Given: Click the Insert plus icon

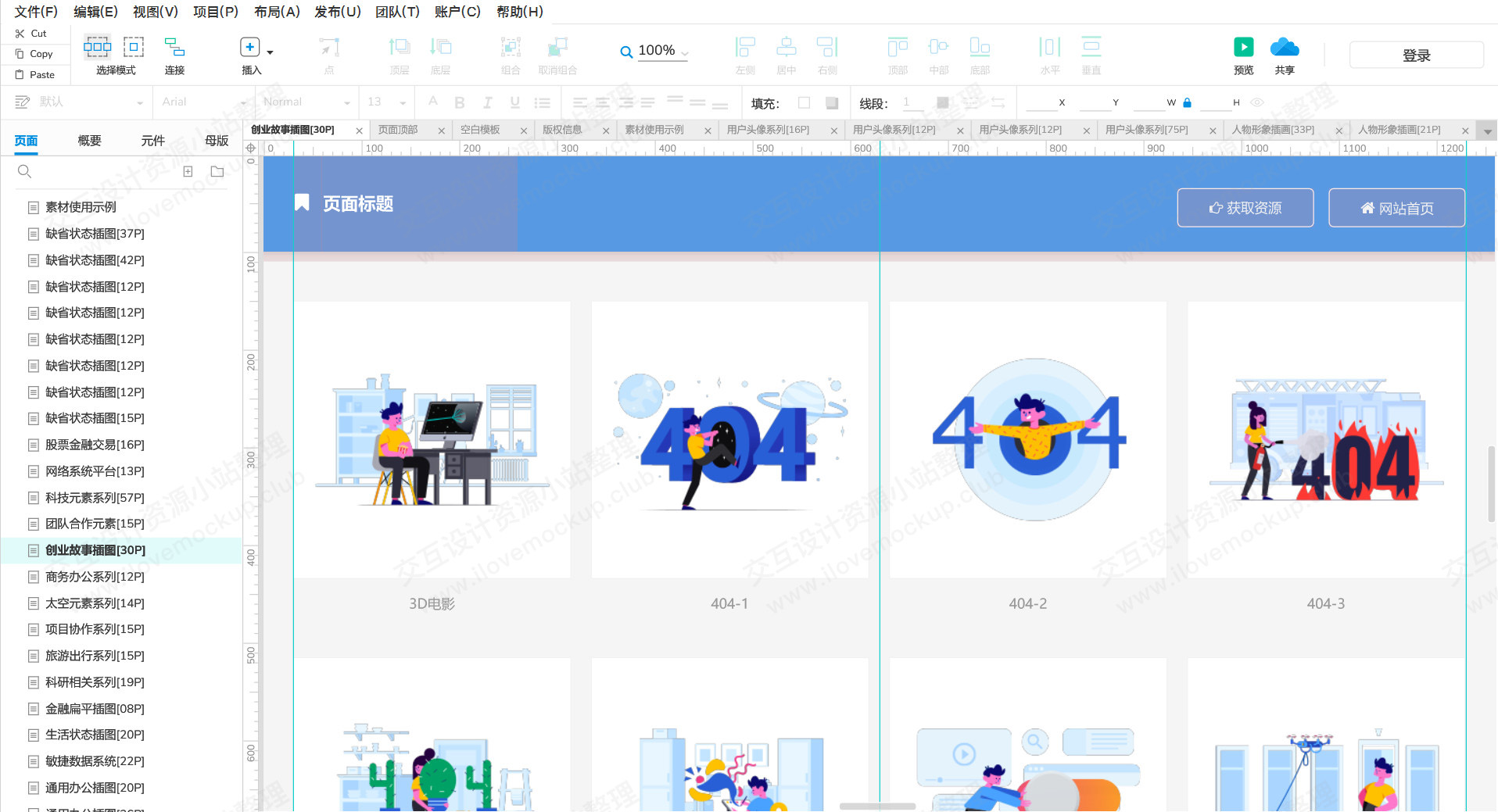Looking at the screenshot, I should pos(249,47).
